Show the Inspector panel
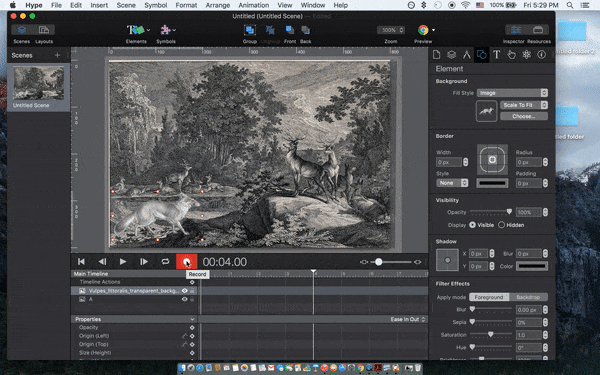The height and width of the screenshot is (375, 600). tap(515, 30)
